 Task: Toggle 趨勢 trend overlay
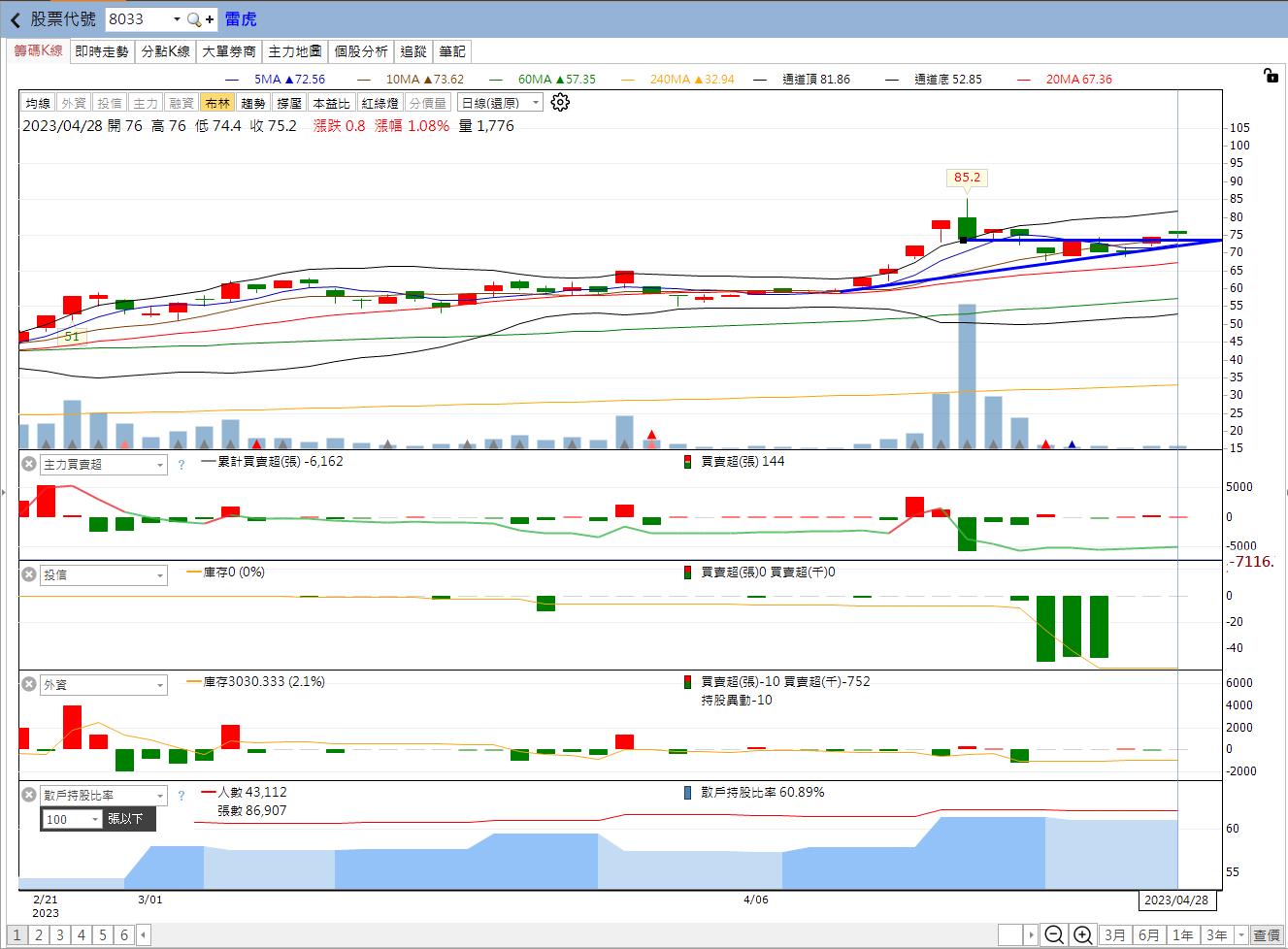[x=253, y=103]
